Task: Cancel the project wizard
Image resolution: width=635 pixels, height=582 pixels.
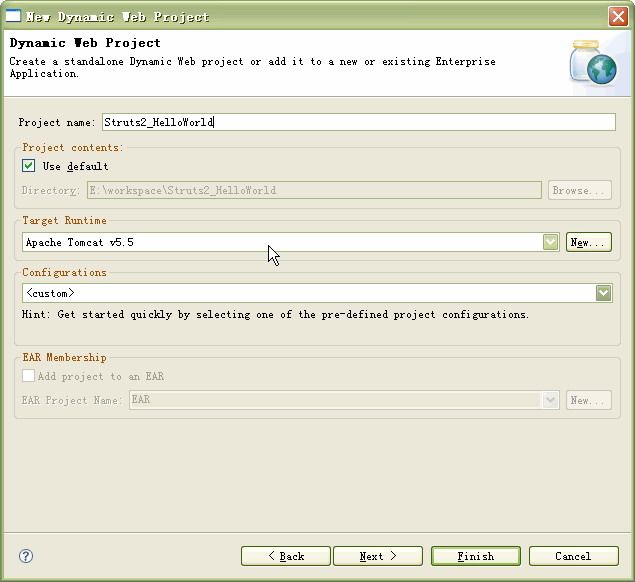Action: 573,556
